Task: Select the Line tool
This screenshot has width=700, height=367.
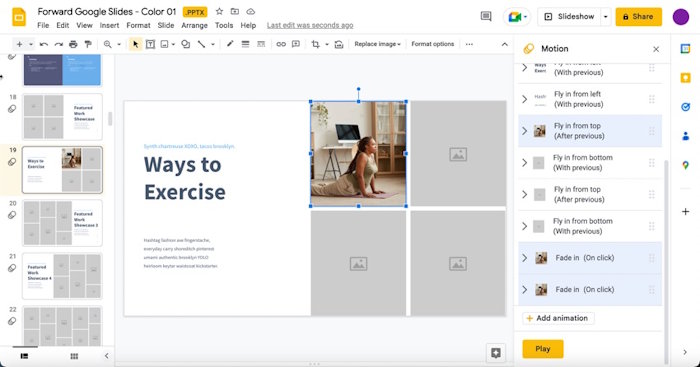Action: tap(201, 44)
